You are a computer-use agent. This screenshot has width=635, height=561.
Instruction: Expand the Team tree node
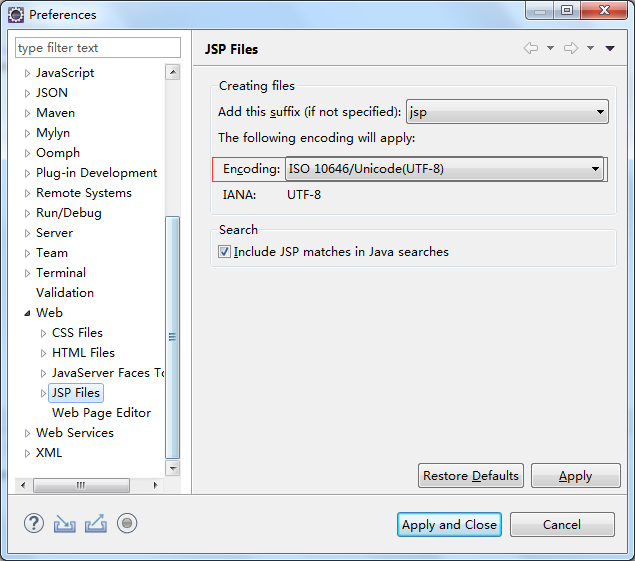pyautogui.click(x=27, y=253)
